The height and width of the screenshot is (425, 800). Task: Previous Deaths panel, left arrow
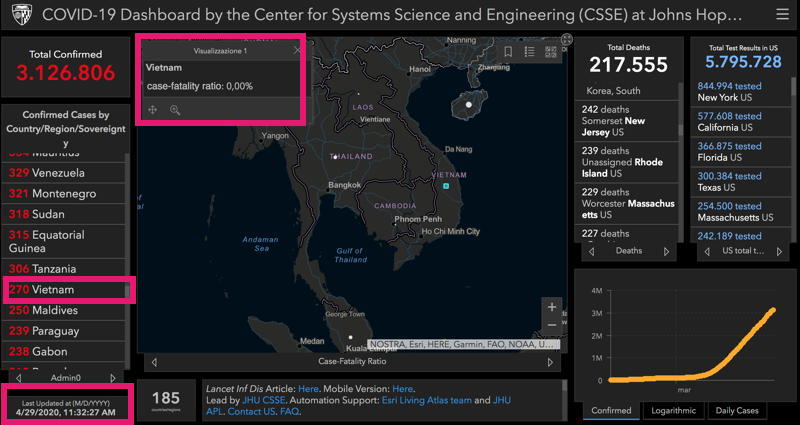point(592,251)
